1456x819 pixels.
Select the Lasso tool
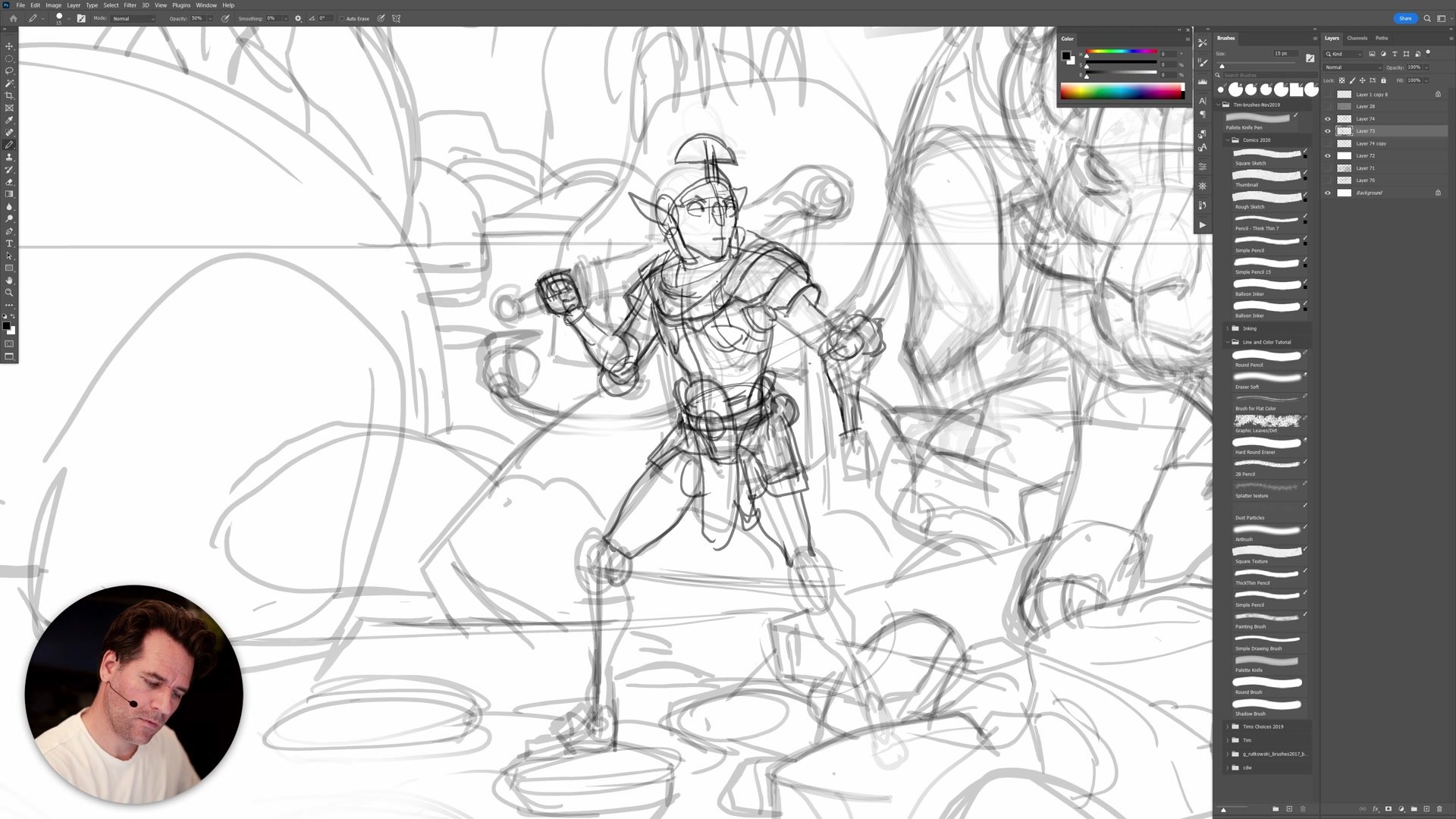coord(9,71)
